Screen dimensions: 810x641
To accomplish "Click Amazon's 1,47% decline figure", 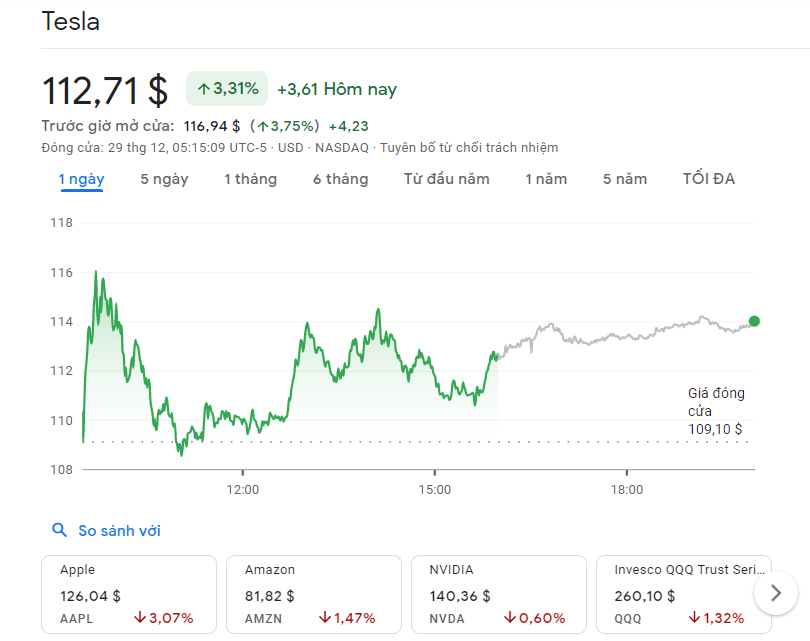I will (347, 618).
